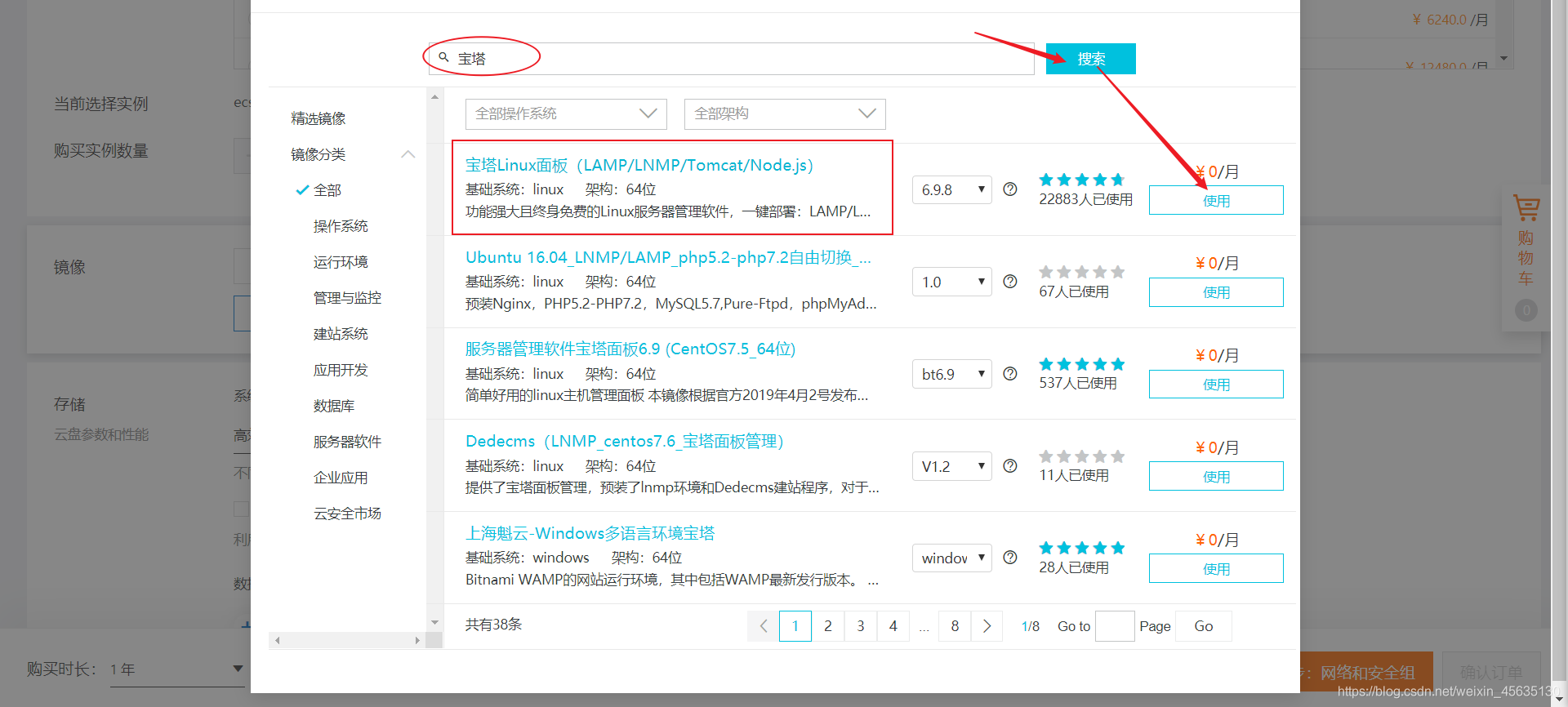
Task: Click the star rating with 67人已使用
Action: pyautogui.click(x=1081, y=272)
